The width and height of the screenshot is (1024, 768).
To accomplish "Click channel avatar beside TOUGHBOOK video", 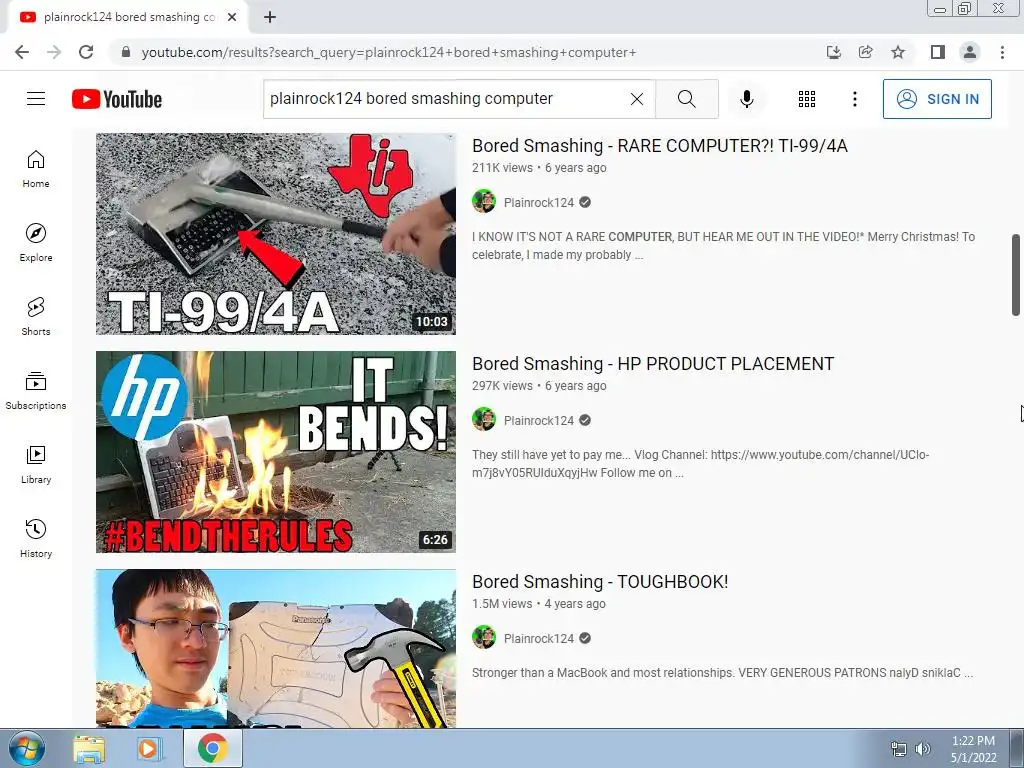I will coord(484,638).
